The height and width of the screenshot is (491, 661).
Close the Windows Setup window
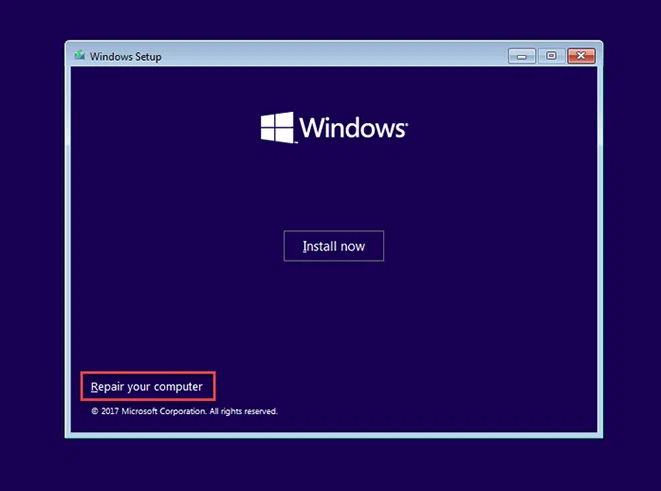pyautogui.click(x=581, y=56)
